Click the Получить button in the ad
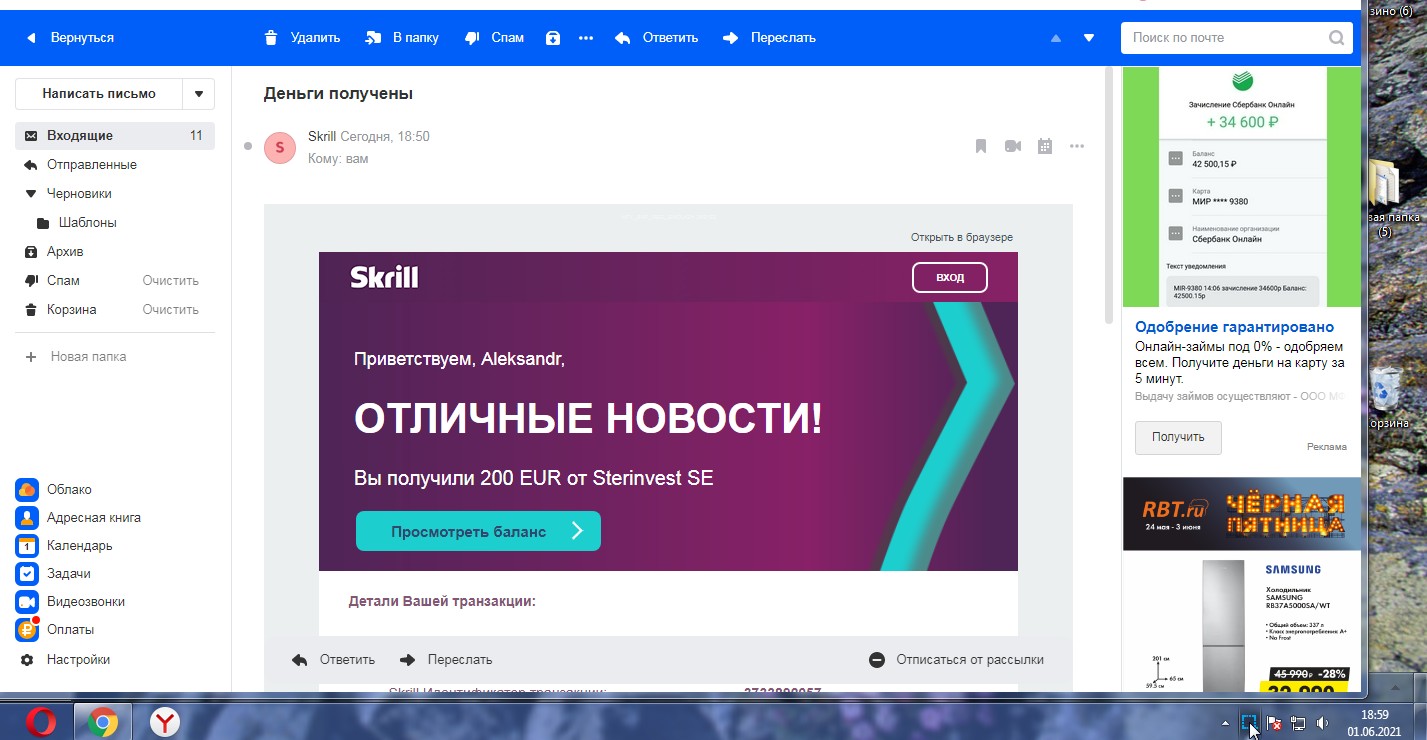The height and width of the screenshot is (740, 1427). pos(1178,437)
